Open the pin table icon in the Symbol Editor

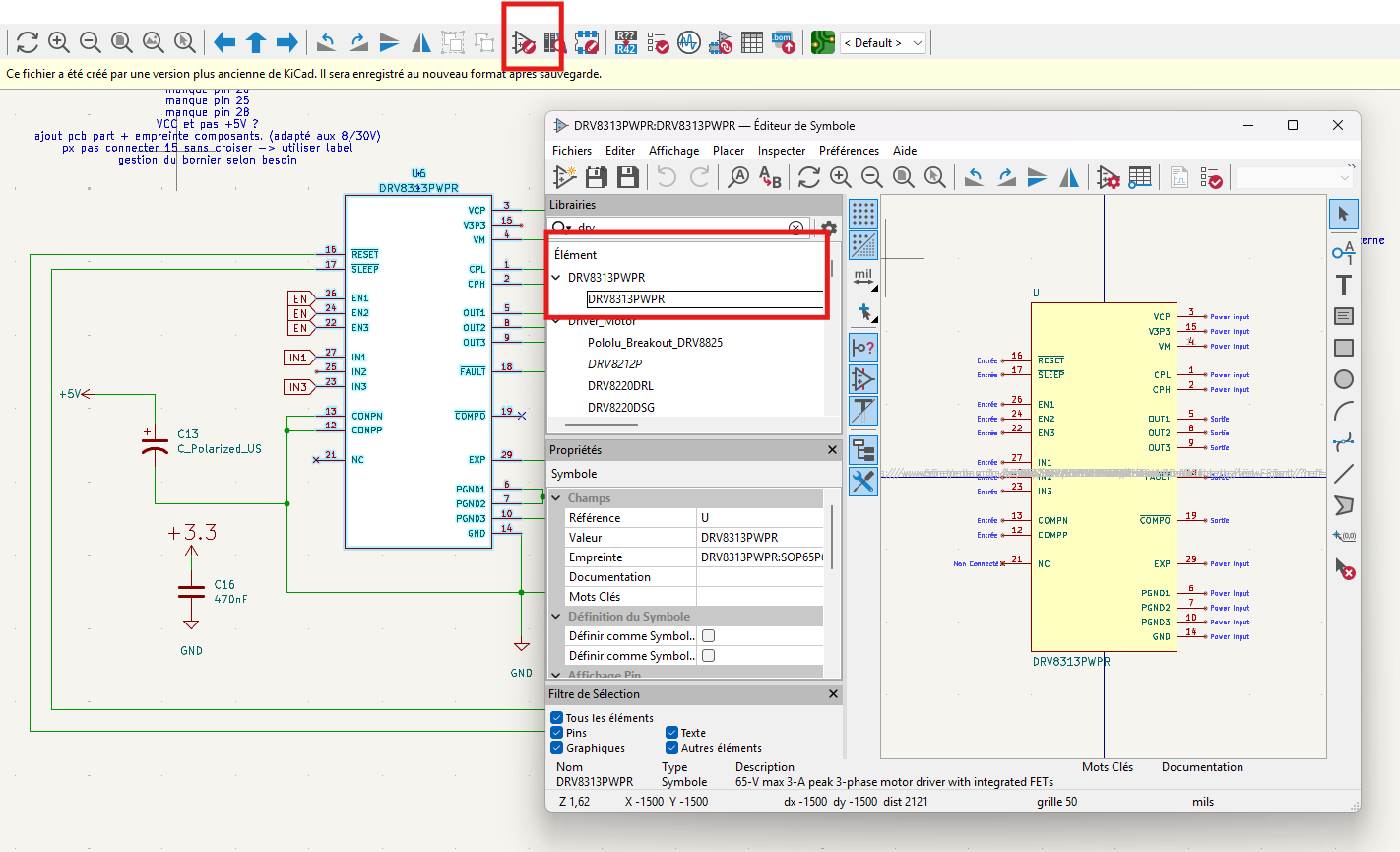[x=1140, y=177]
